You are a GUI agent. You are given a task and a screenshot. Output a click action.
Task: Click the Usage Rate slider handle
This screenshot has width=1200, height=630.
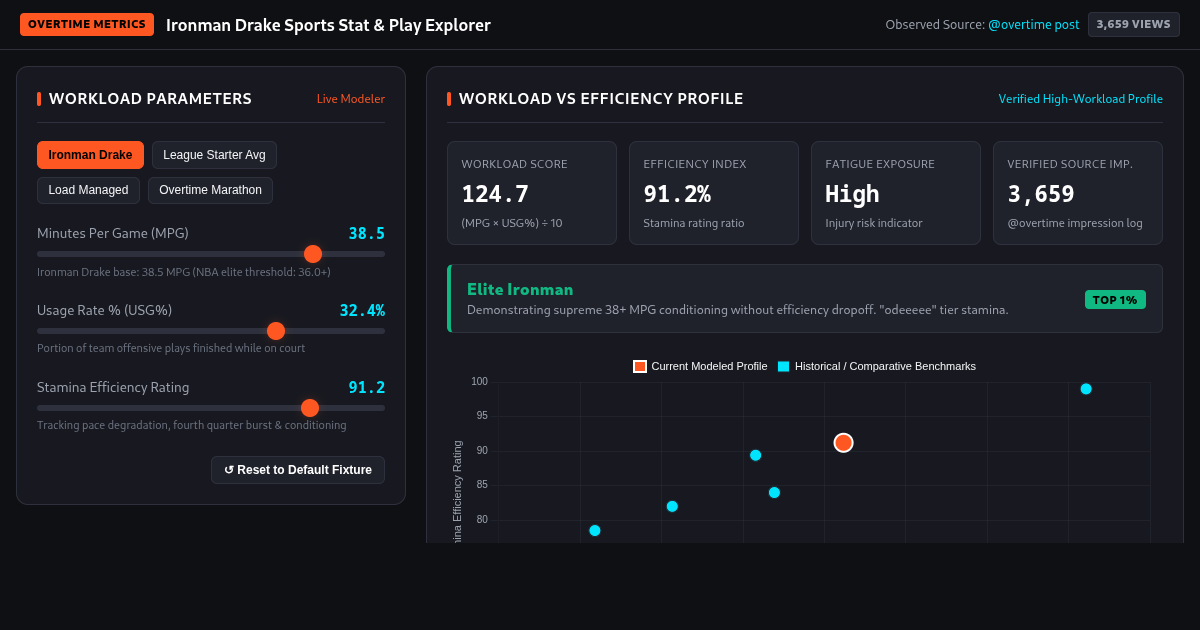coord(276,331)
